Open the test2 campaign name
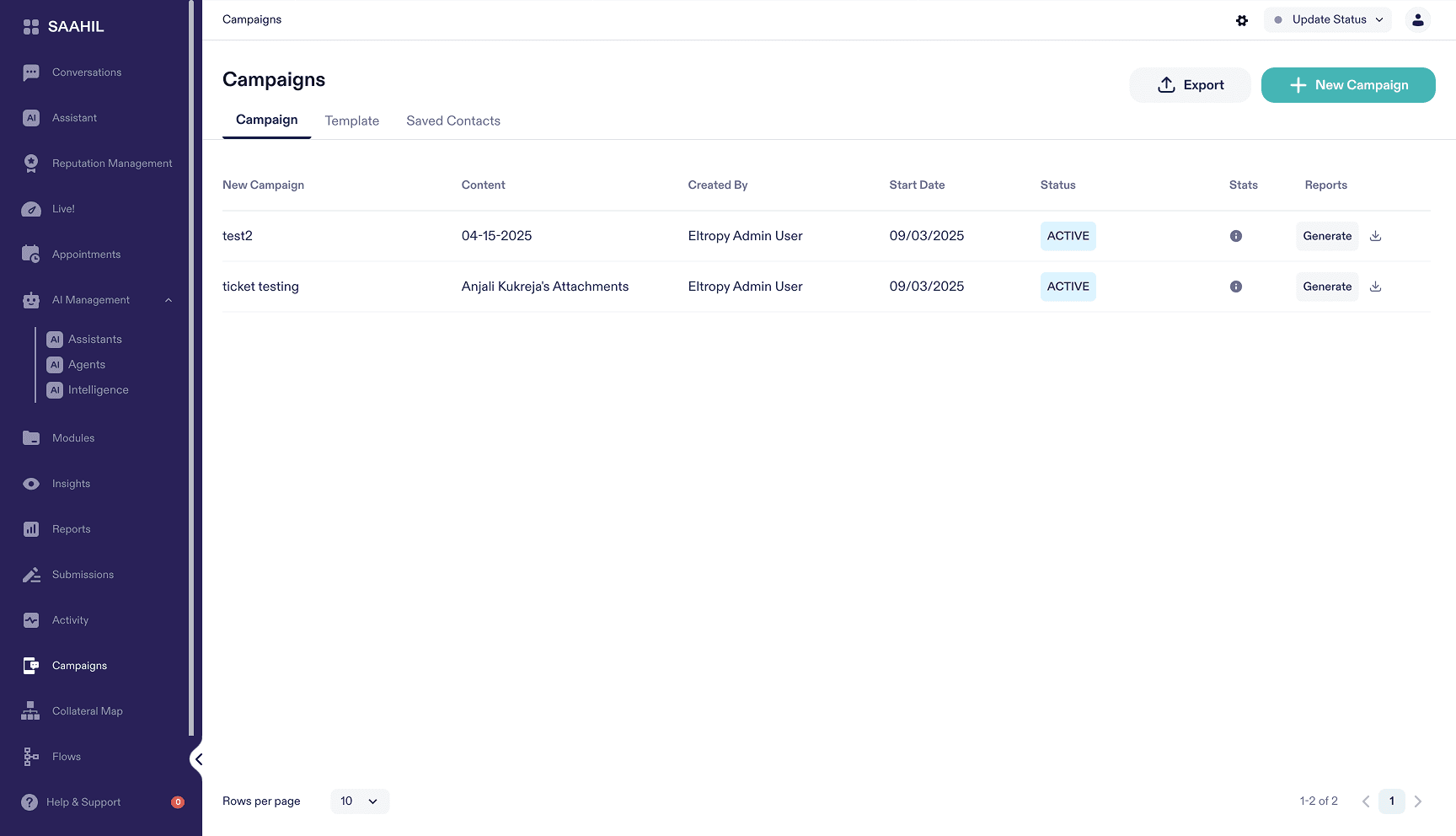Image resolution: width=1456 pixels, height=836 pixels. point(238,236)
